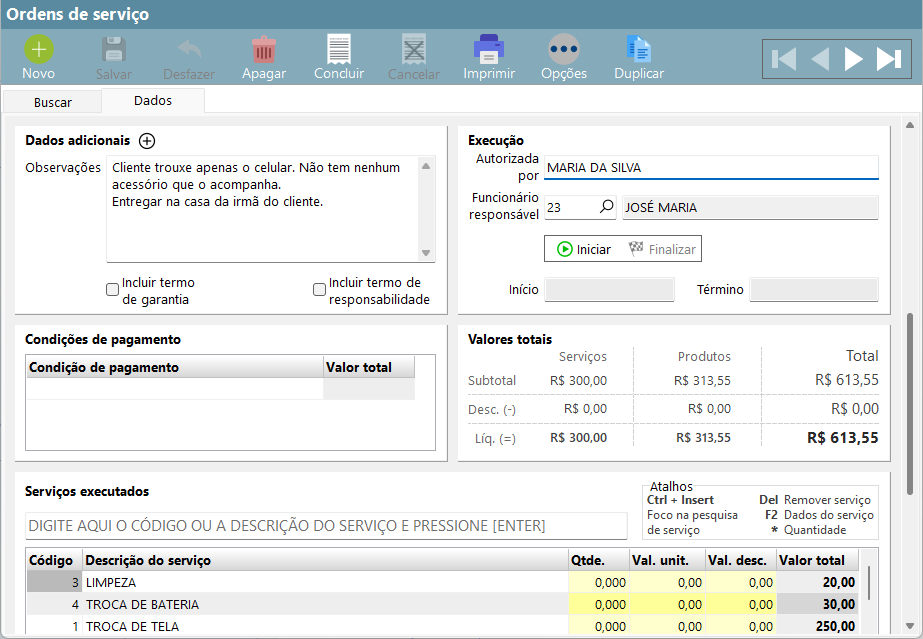The height and width of the screenshot is (639, 923).
Task: Click the Autorizada por input field
Action: [x=710, y=167]
